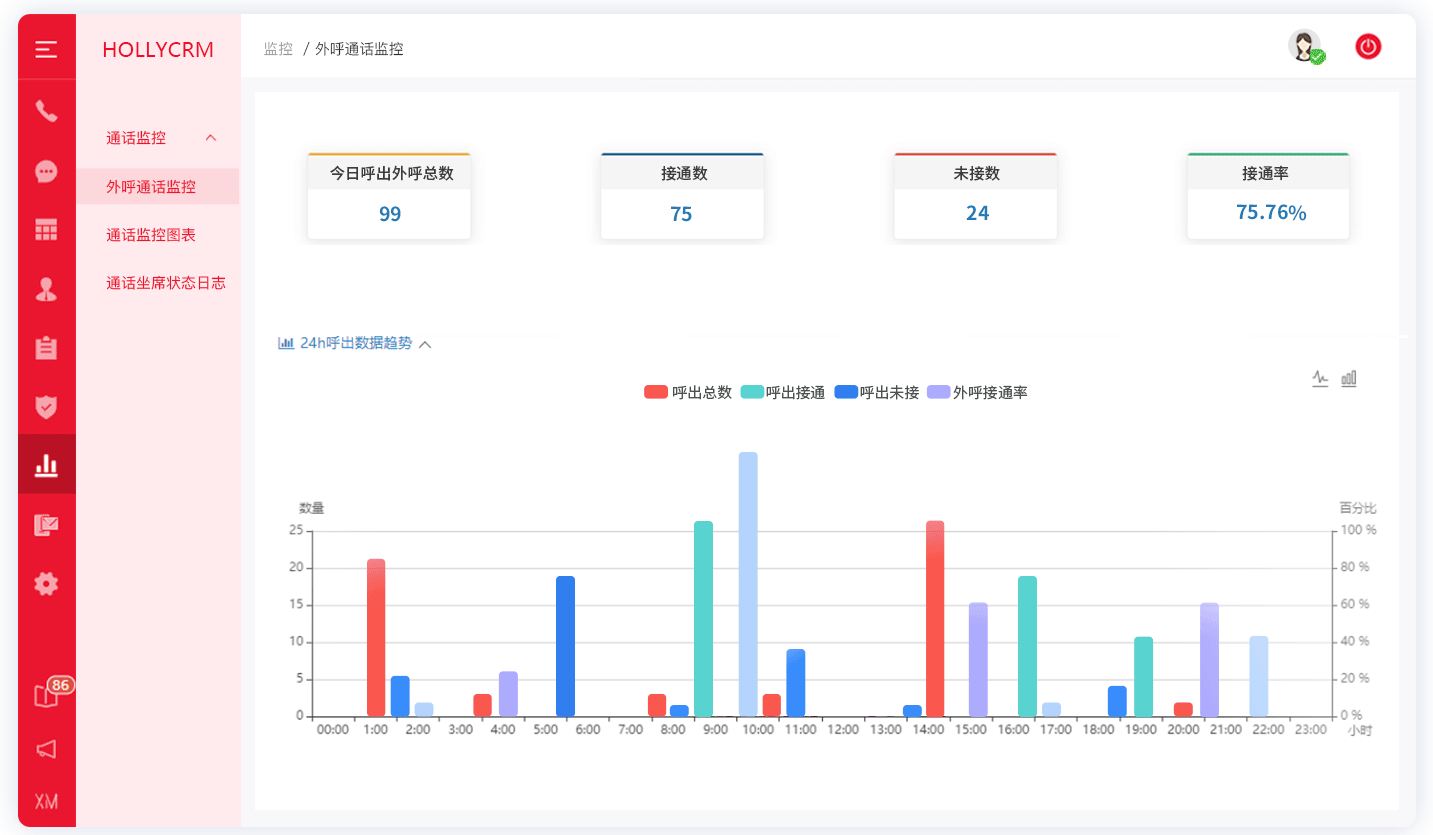Click the hamburger menu icon
The width and height of the screenshot is (1433, 835).
tap(46, 49)
